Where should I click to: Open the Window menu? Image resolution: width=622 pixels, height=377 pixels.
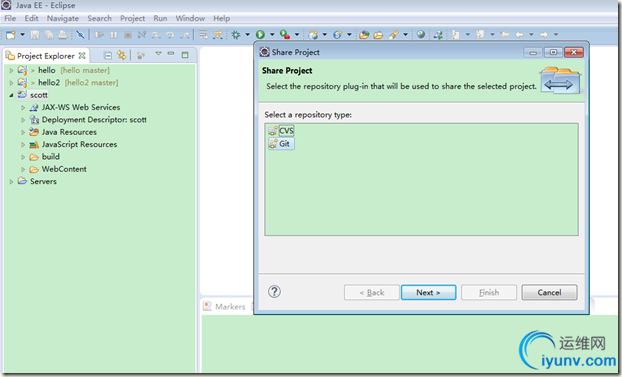click(x=190, y=18)
